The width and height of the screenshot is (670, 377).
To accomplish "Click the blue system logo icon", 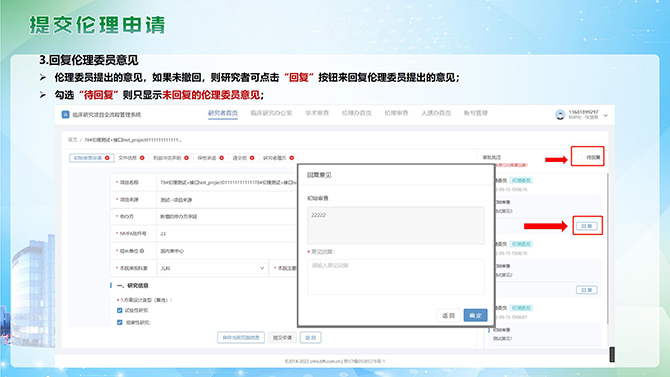I will pos(65,115).
